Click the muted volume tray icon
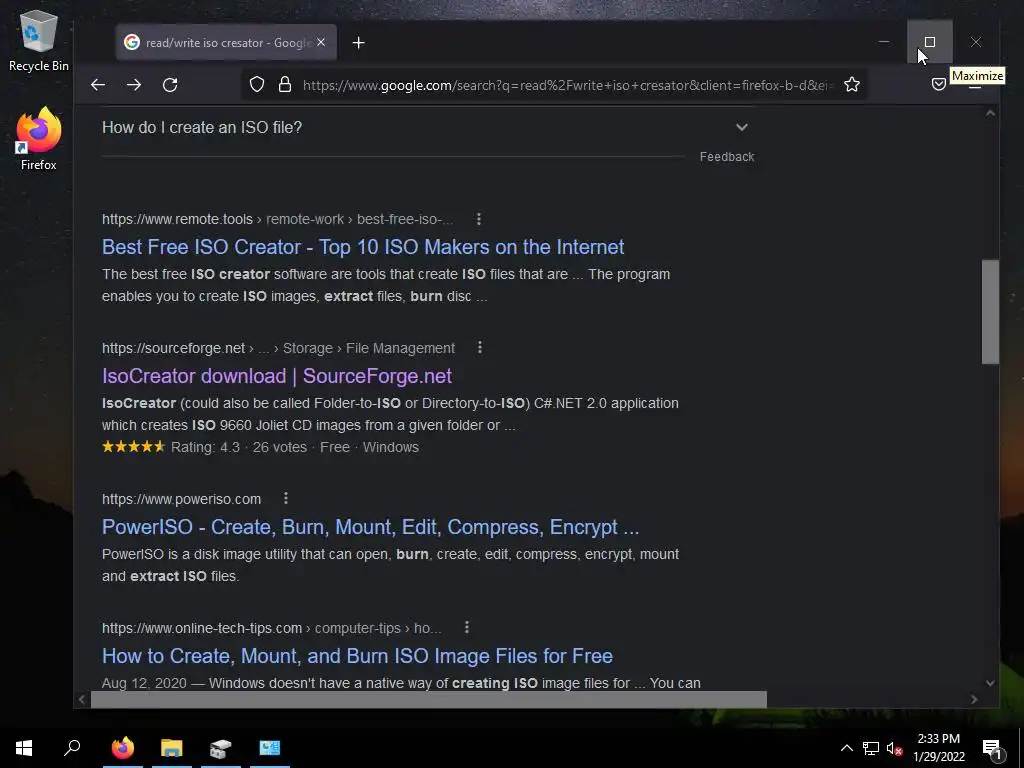The width and height of the screenshot is (1024, 768). [894, 748]
